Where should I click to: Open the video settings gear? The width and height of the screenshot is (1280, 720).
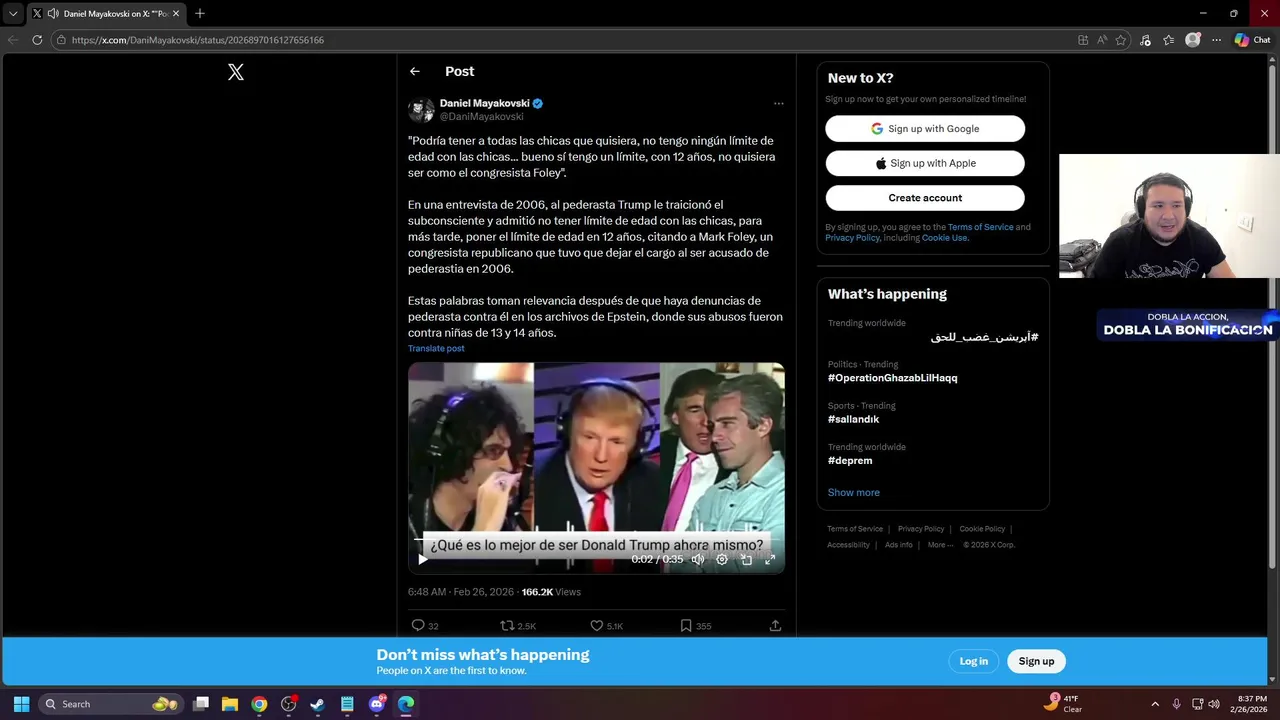(722, 559)
